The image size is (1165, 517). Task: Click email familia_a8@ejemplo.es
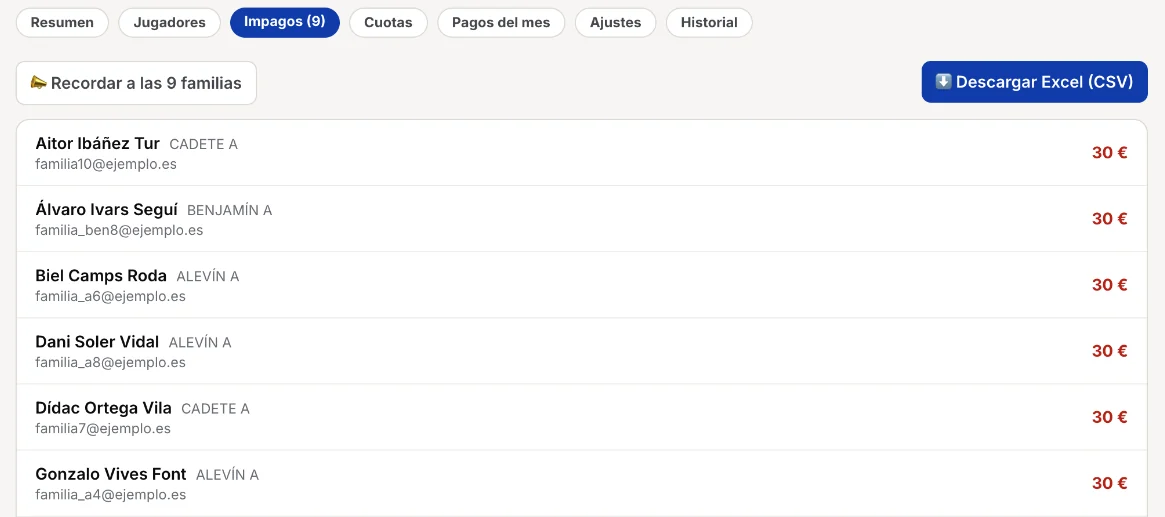pyautogui.click(x=110, y=362)
